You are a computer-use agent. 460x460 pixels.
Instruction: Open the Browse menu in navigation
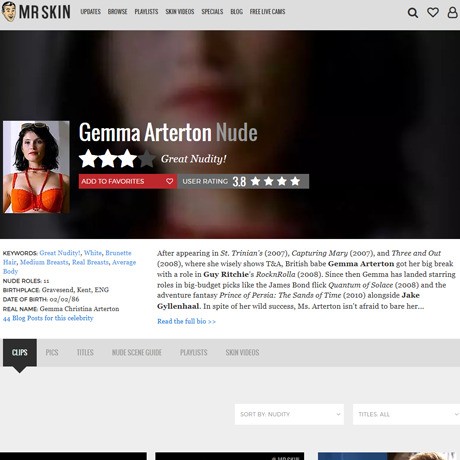click(x=117, y=12)
